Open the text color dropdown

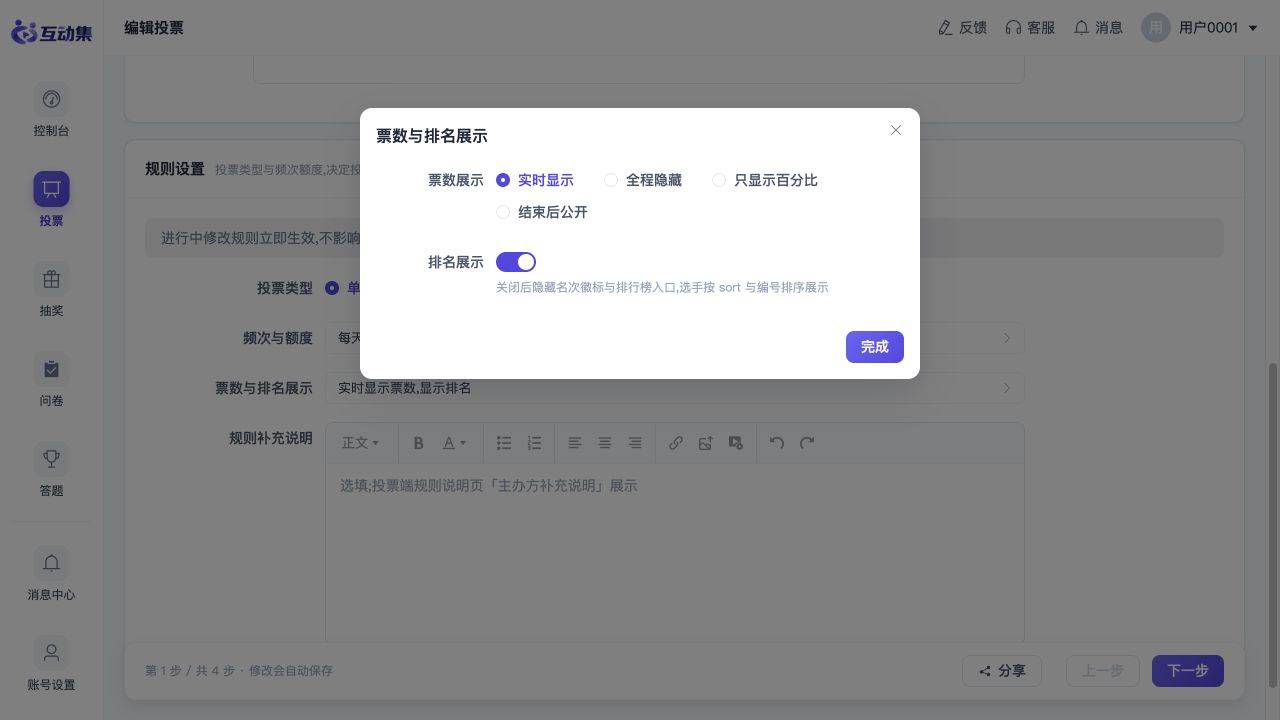point(455,443)
